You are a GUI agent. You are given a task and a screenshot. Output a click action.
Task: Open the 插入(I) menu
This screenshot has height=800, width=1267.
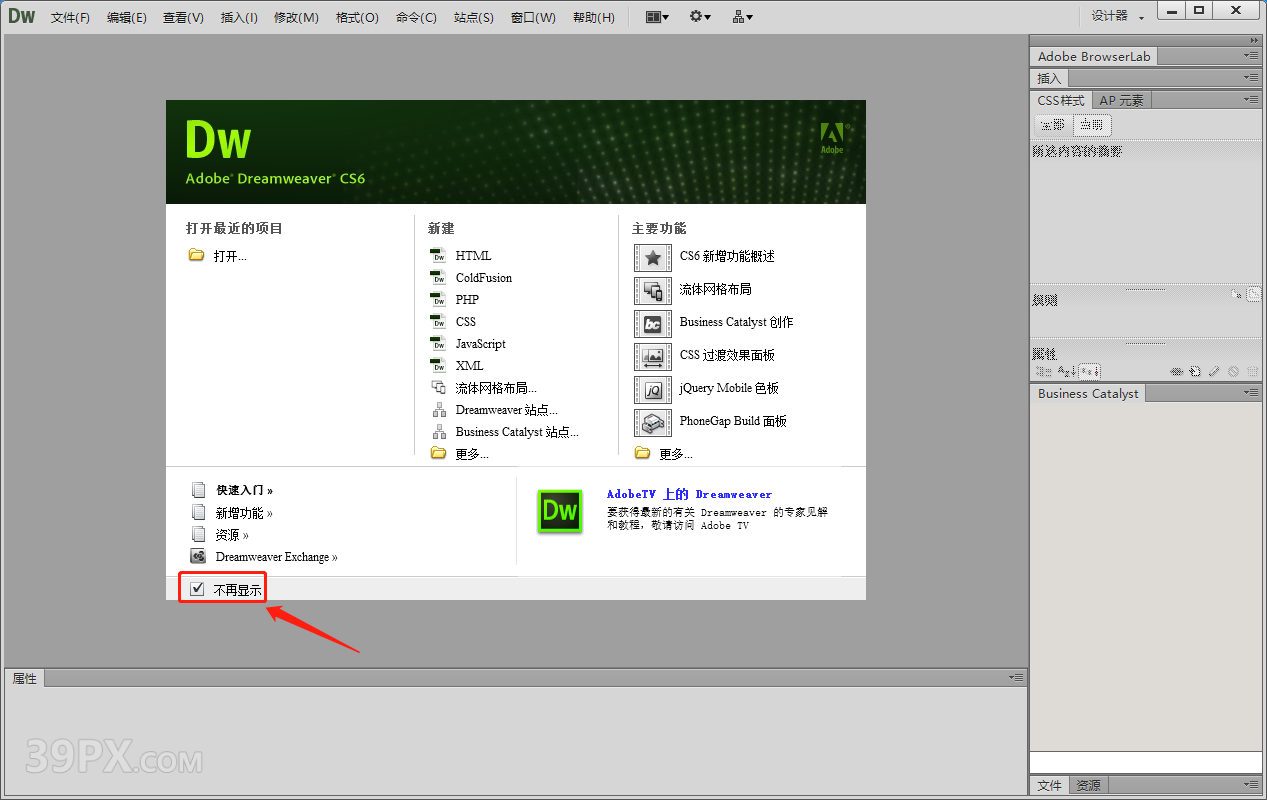pyautogui.click(x=239, y=17)
